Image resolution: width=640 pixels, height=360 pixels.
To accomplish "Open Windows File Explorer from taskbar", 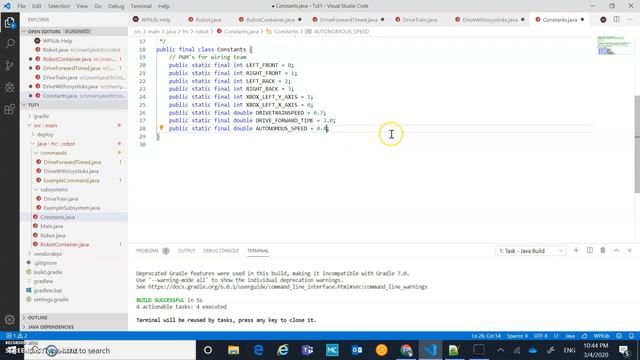I will [x=233, y=350].
